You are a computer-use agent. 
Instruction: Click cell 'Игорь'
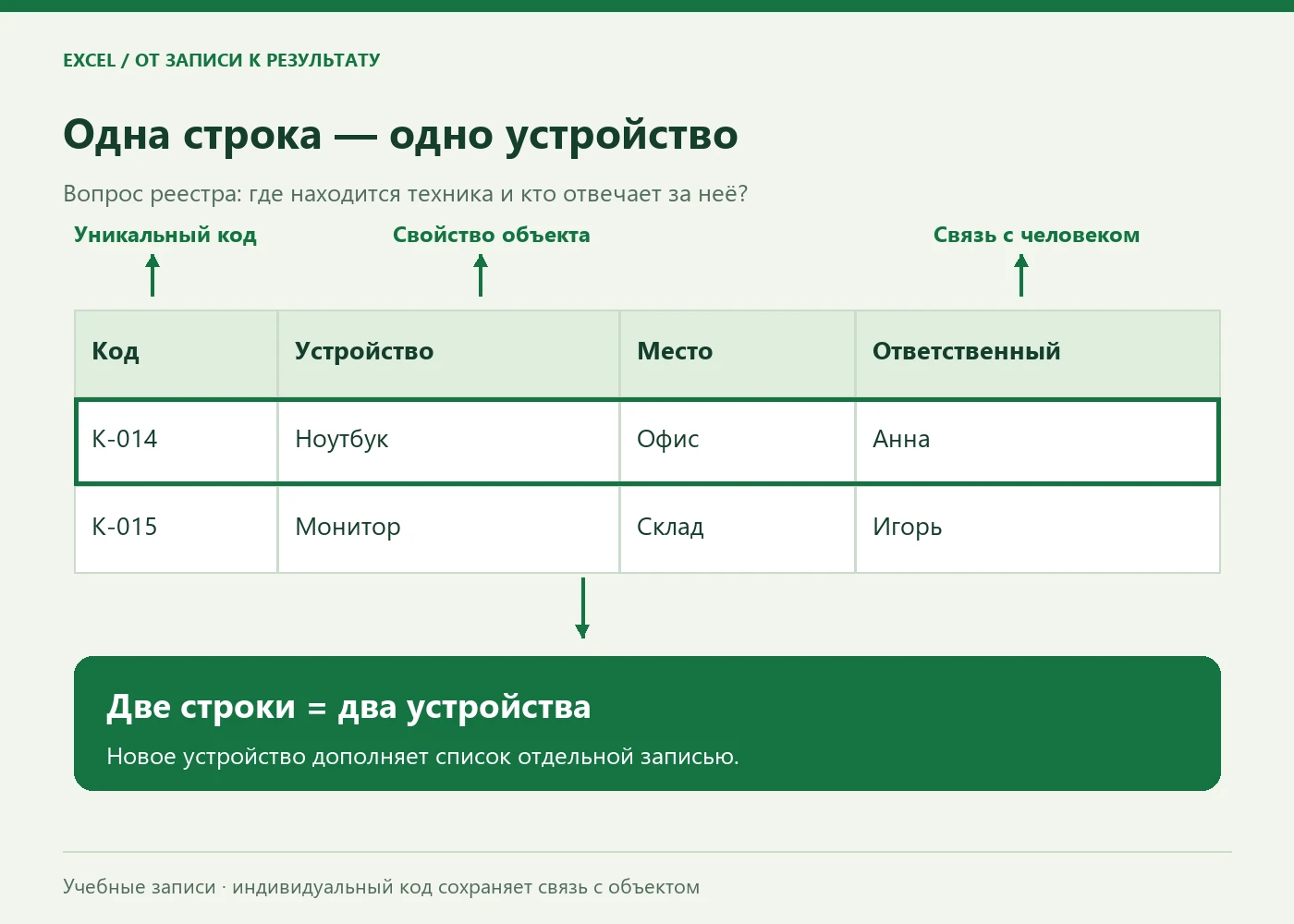[1038, 529]
